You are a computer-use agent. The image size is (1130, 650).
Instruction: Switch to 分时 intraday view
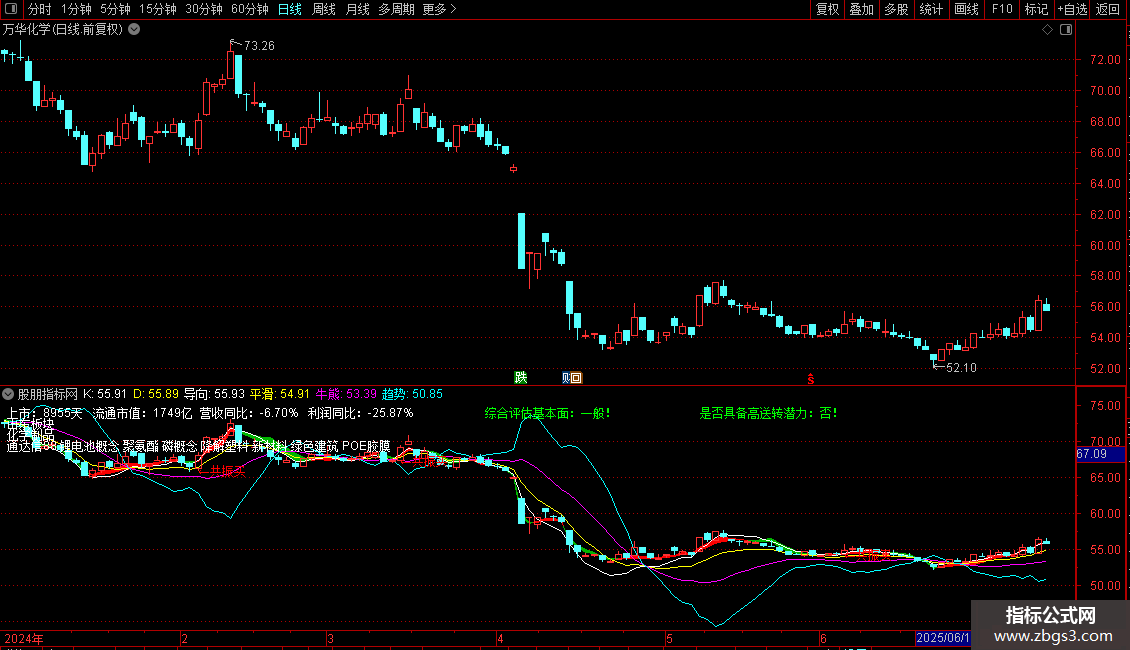tap(39, 10)
